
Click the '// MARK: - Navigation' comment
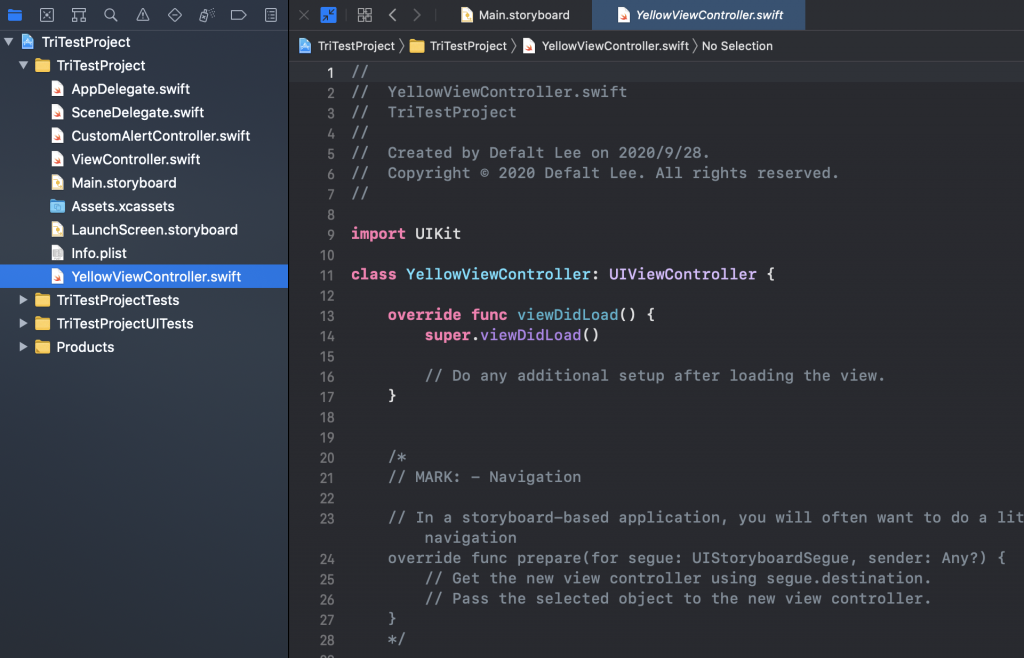click(x=484, y=477)
